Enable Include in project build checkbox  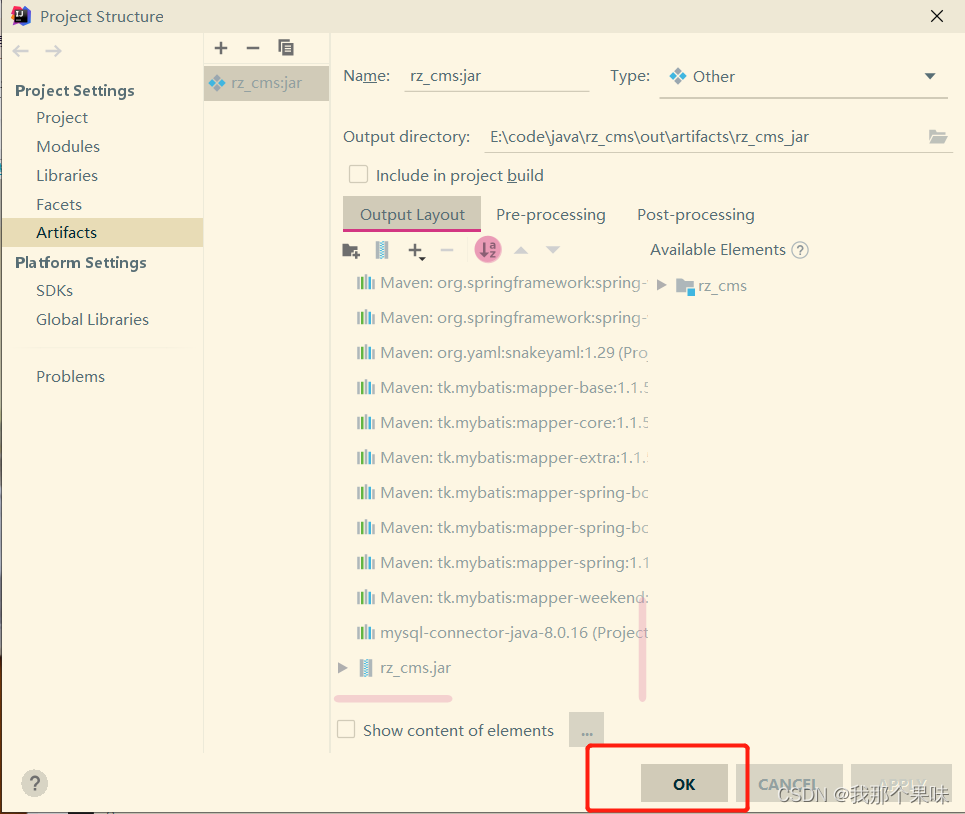tap(358, 175)
